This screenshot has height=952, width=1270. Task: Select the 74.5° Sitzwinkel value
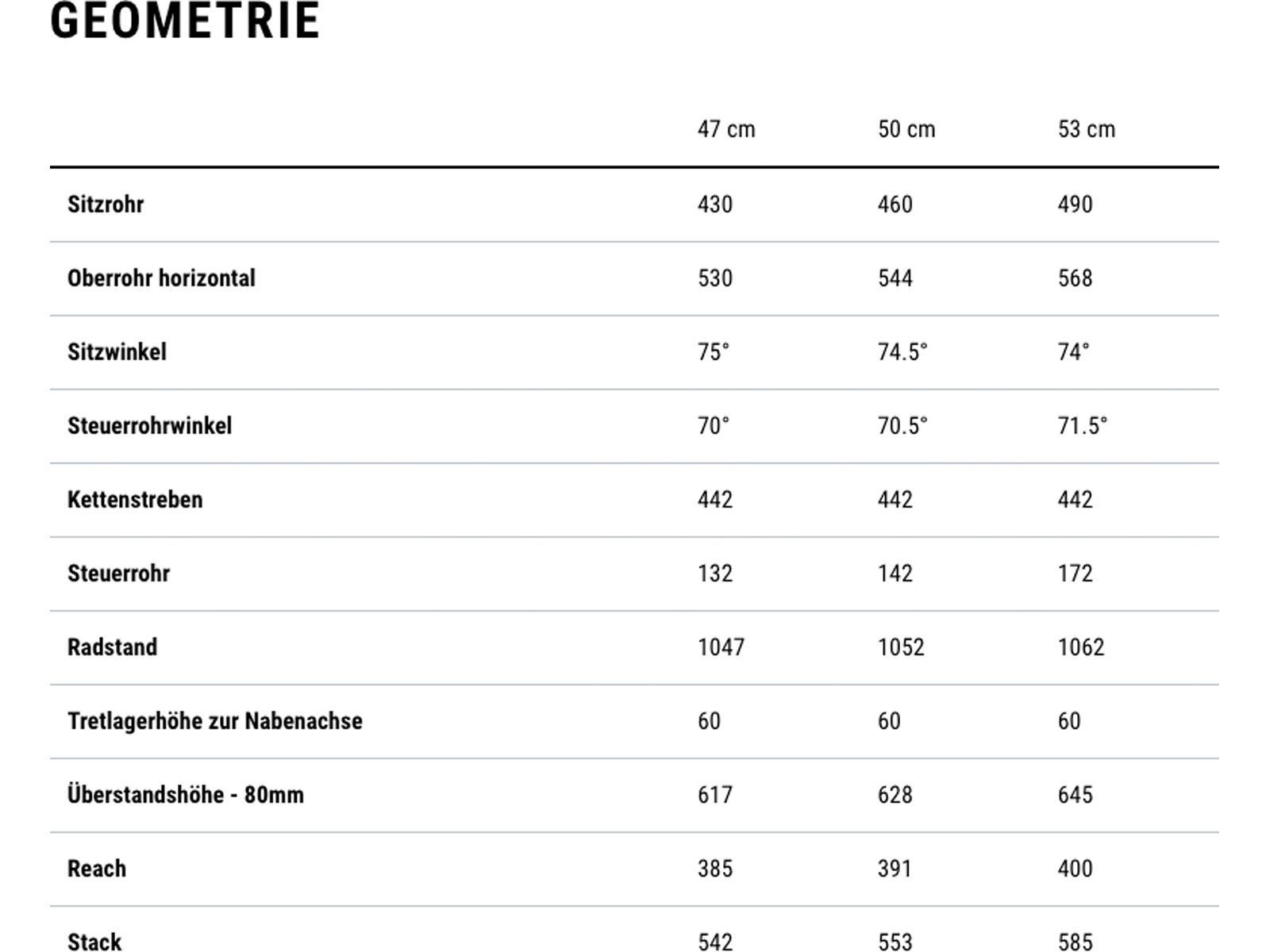pos(902,352)
